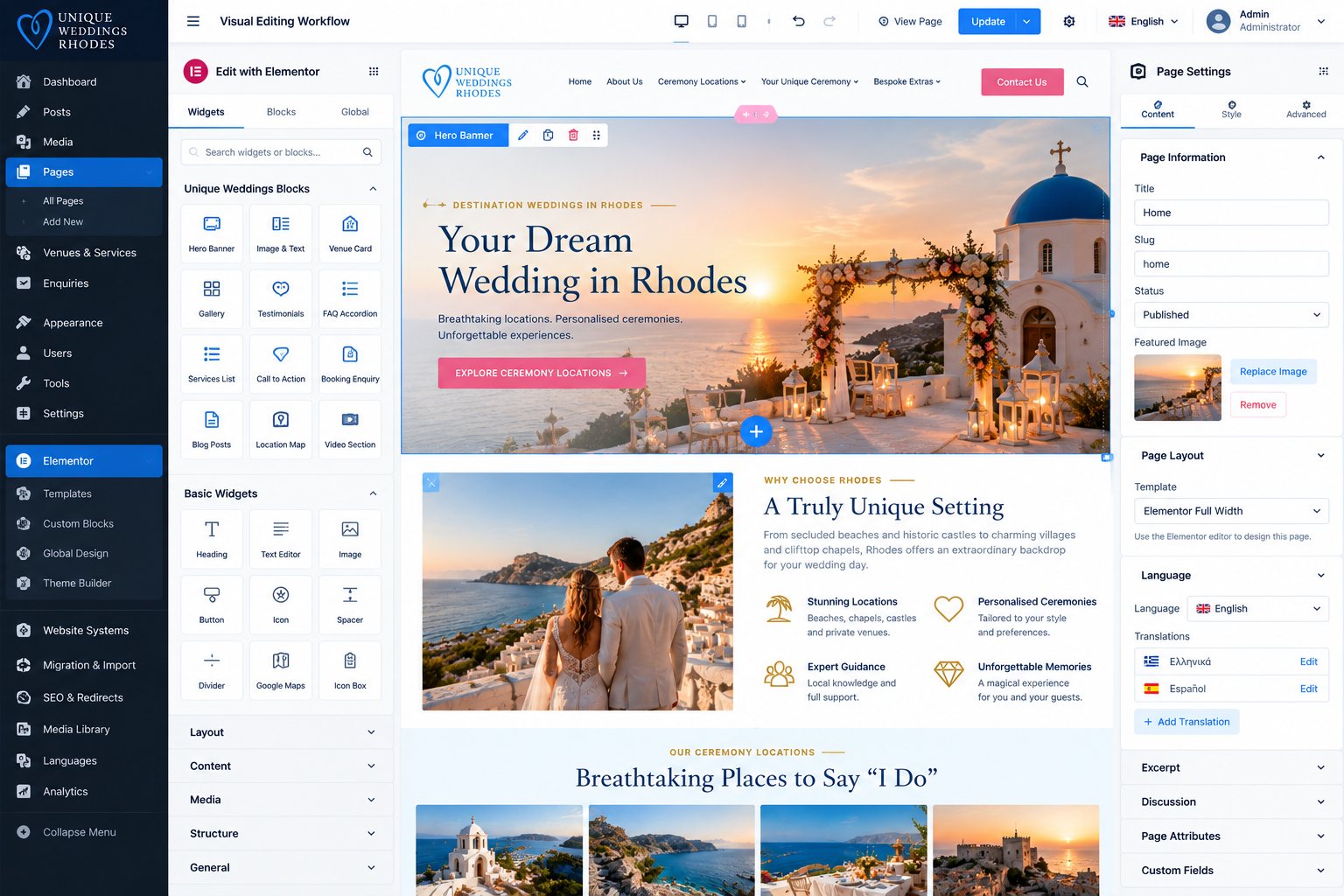The width and height of the screenshot is (1344, 896).
Task: Focus the Search widgets or blocks field
Action: click(281, 152)
